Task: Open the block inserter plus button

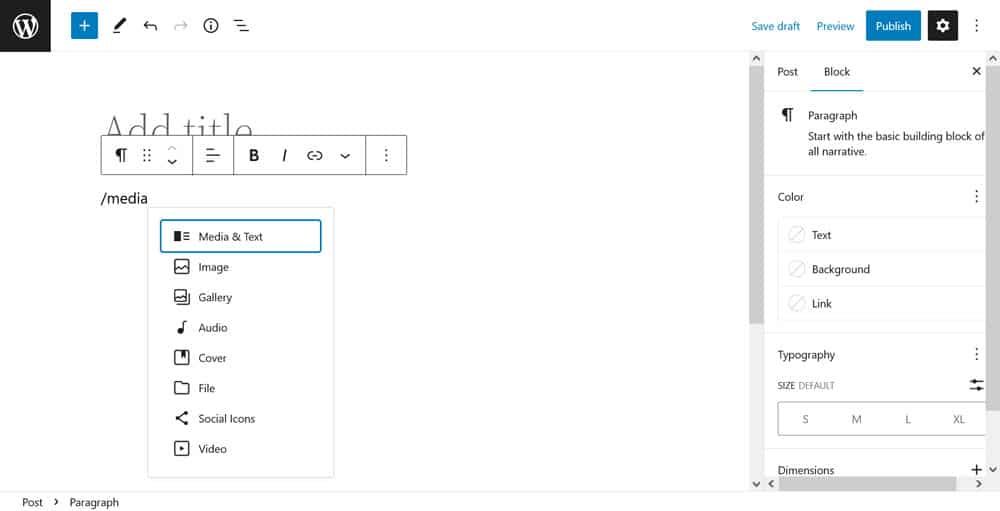Action: pyautogui.click(x=84, y=26)
